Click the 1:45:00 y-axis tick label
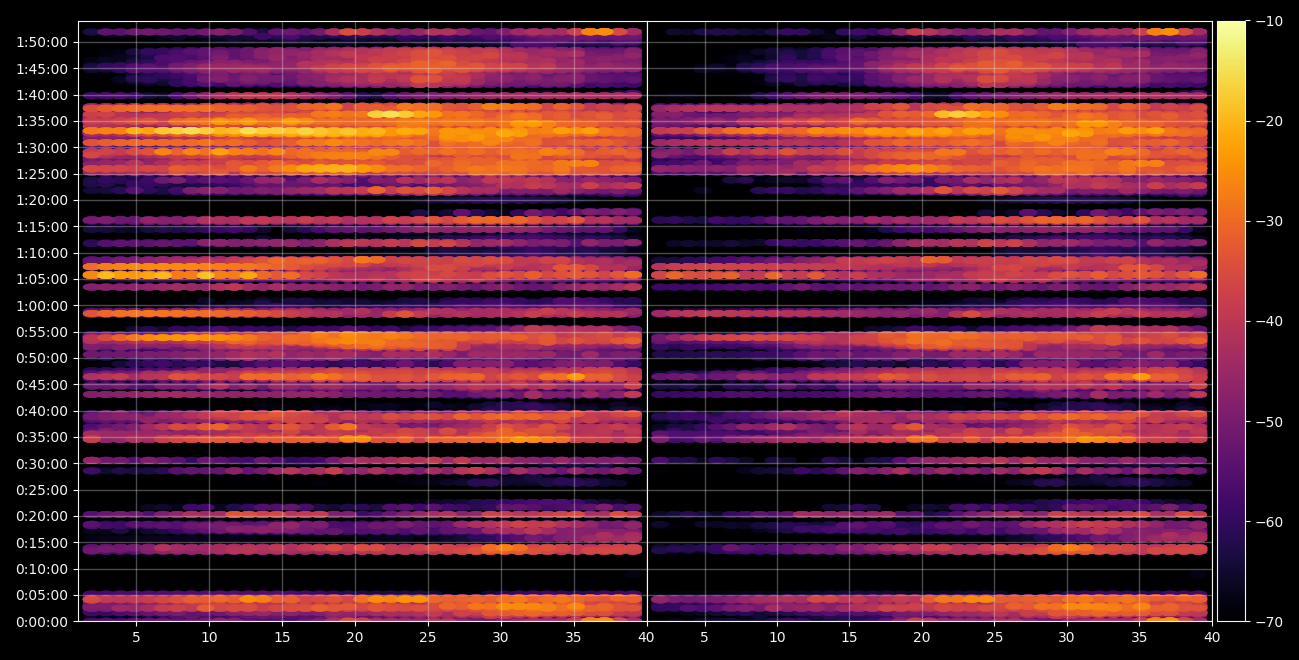 pos(42,69)
